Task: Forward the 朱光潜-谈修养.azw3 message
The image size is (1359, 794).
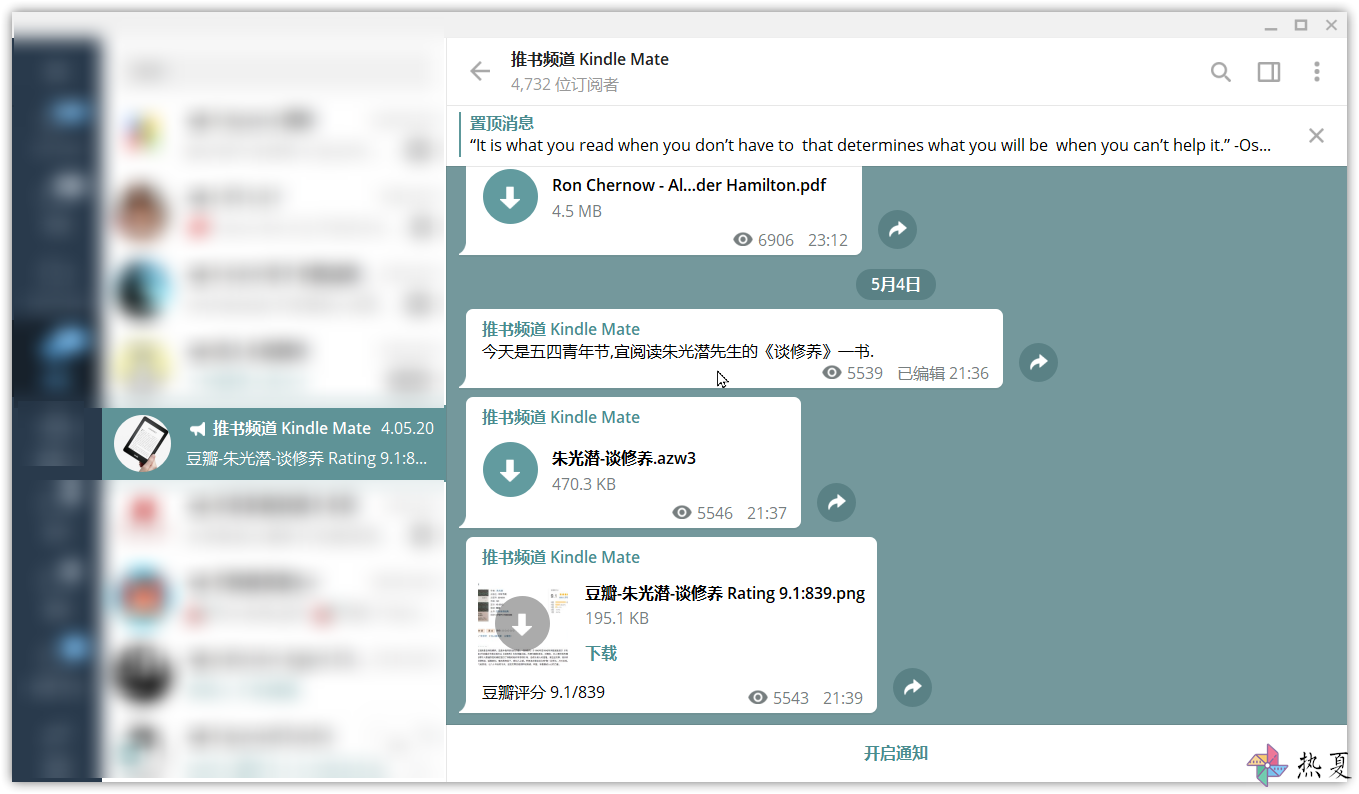Action: (836, 502)
